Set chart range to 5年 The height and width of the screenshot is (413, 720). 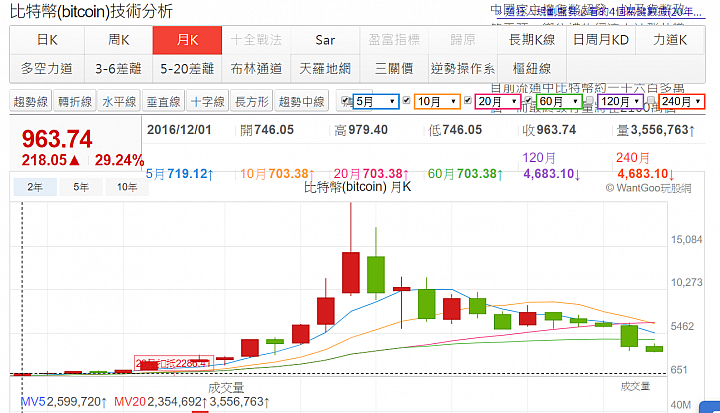(81, 187)
